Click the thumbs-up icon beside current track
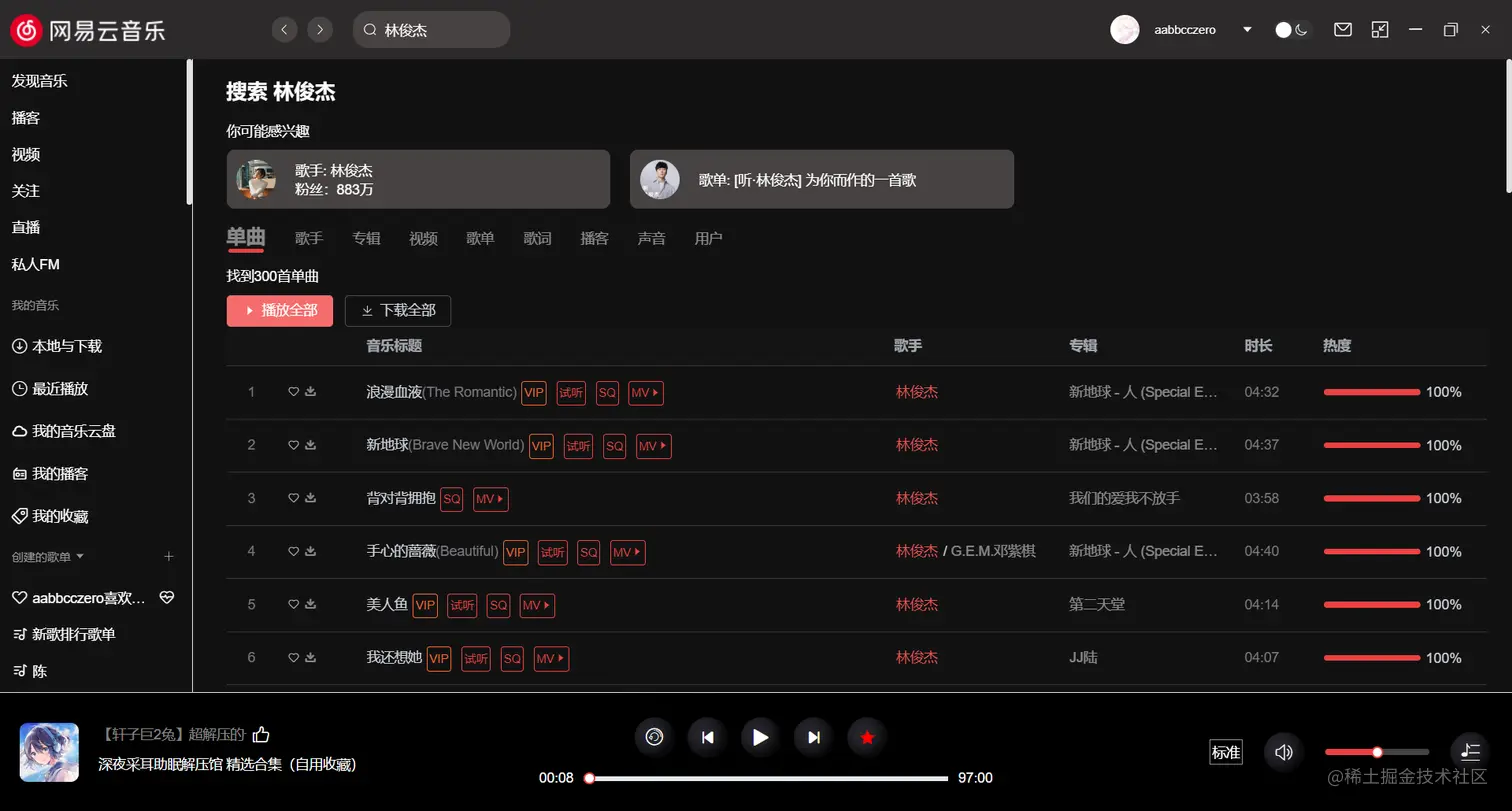The height and width of the screenshot is (811, 1512). coord(261,735)
